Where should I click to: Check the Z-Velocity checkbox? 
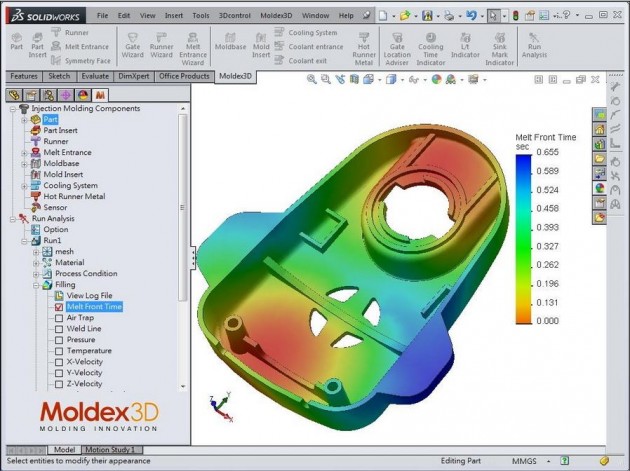click(59, 384)
